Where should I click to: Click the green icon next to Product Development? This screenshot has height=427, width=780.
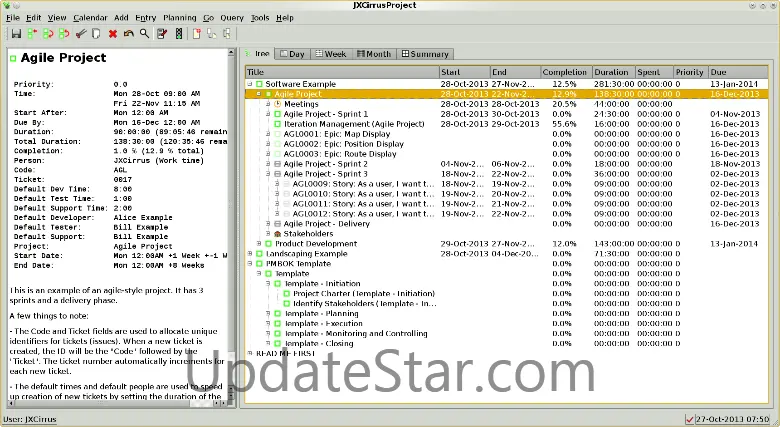pos(269,243)
